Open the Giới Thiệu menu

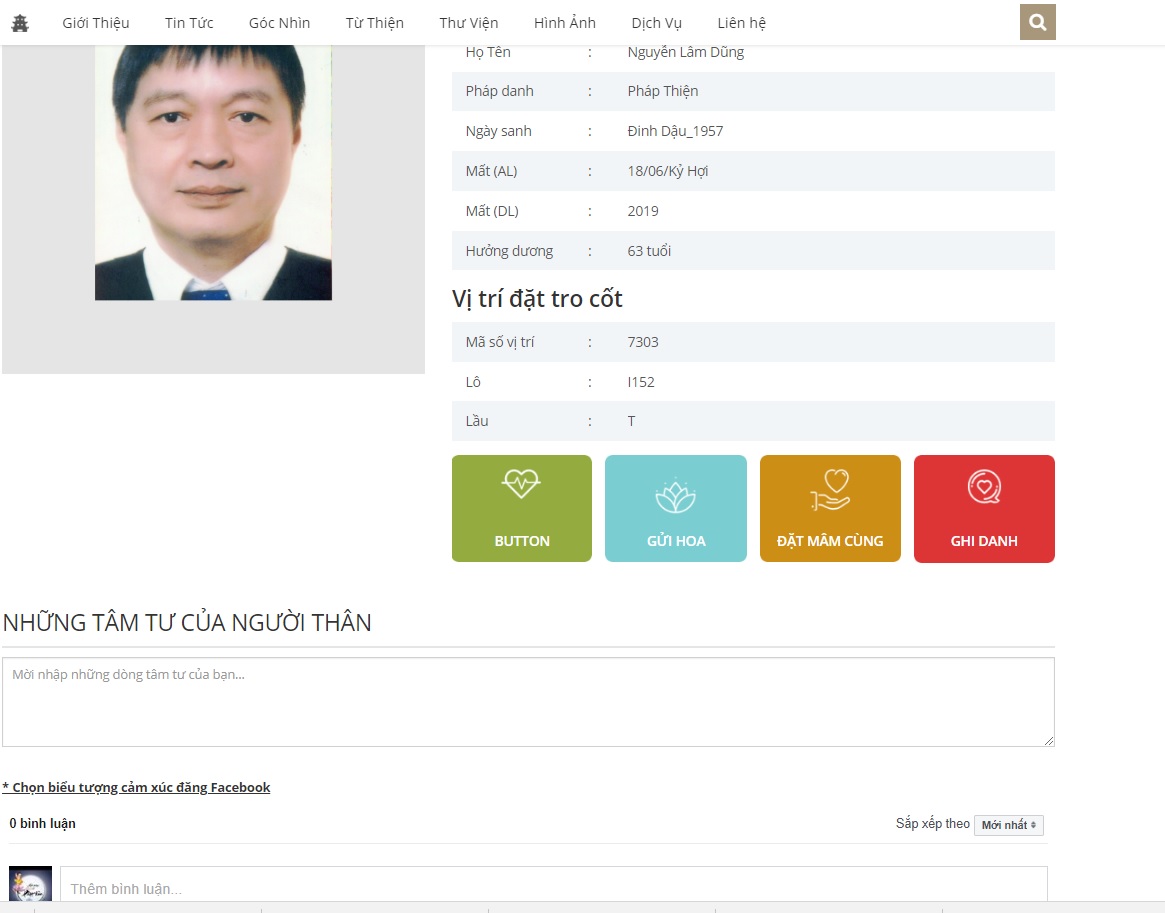click(x=96, y=23)
